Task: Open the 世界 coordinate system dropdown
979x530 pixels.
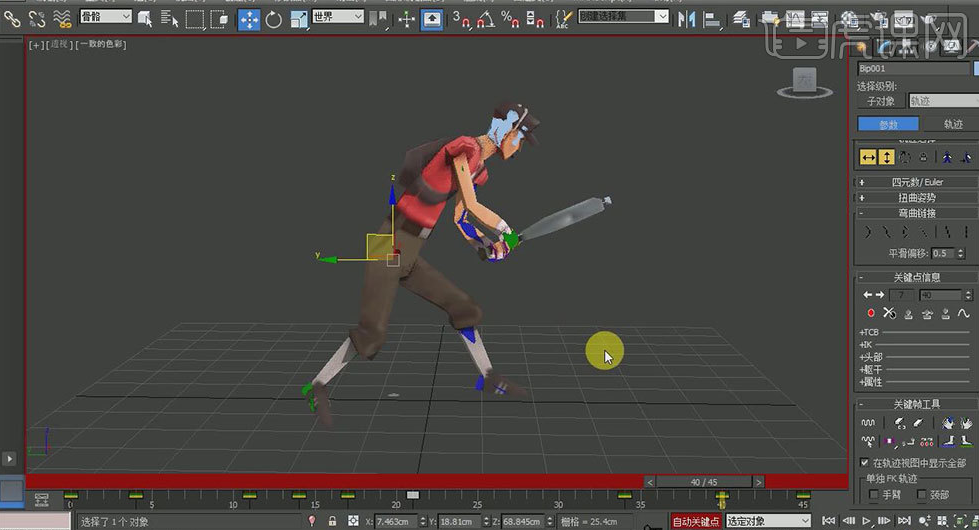Action: (338, 17)
